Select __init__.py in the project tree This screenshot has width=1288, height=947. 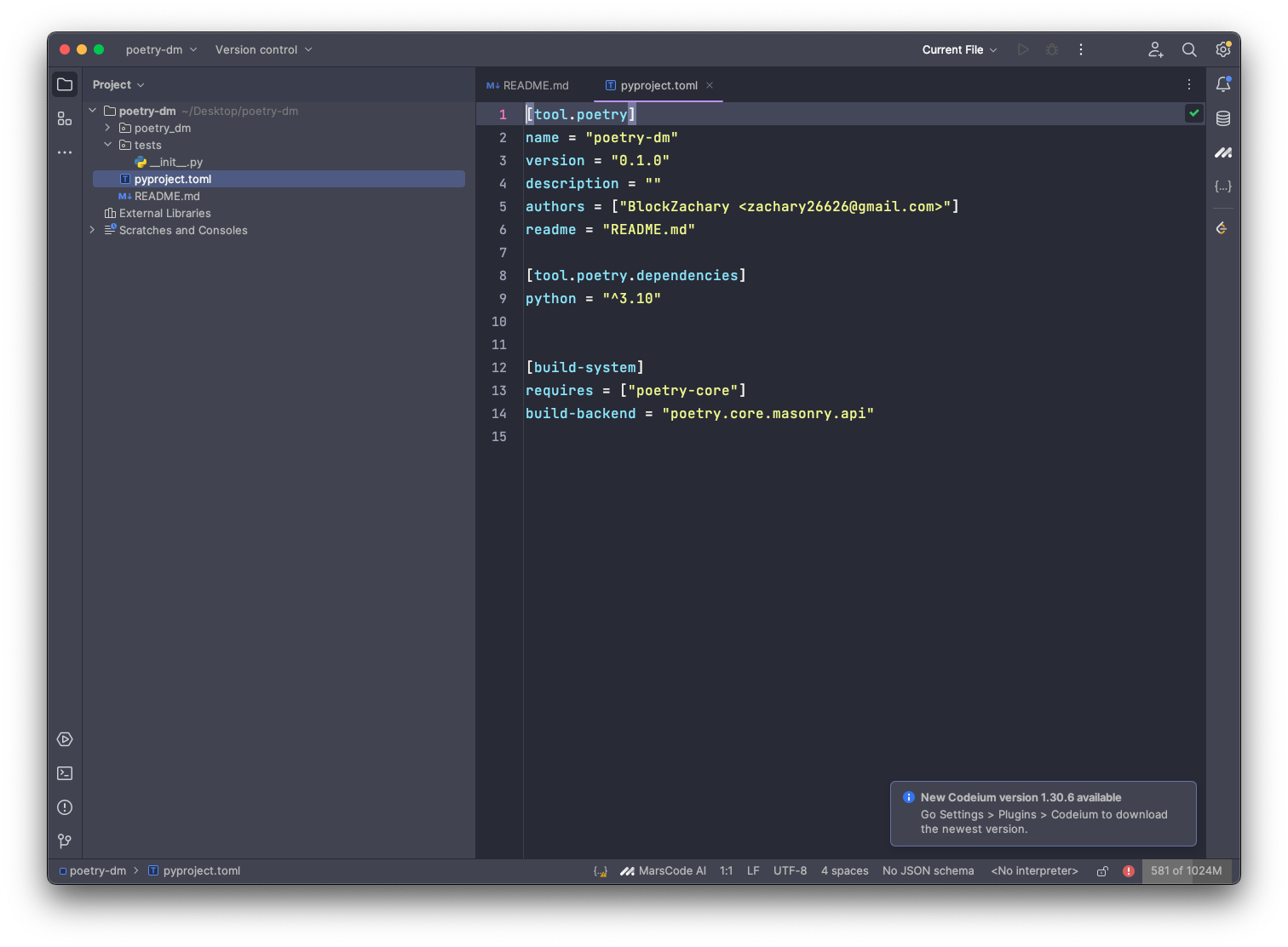(176, 162)
